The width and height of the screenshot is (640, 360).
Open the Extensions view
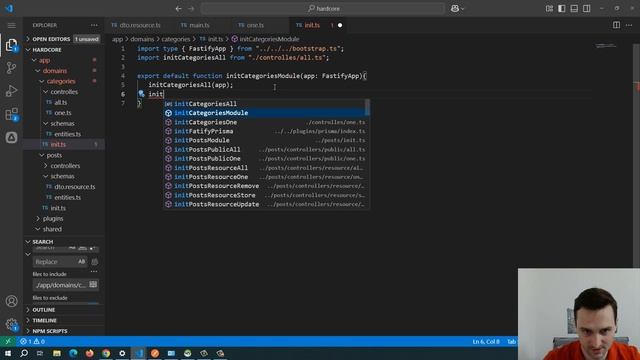[11, 114]
